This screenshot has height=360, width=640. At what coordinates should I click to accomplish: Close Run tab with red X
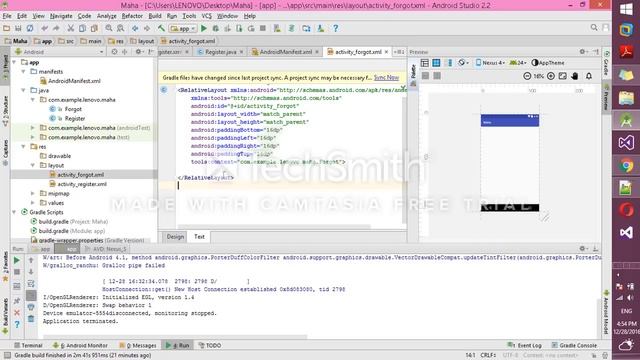coord(17,313)
